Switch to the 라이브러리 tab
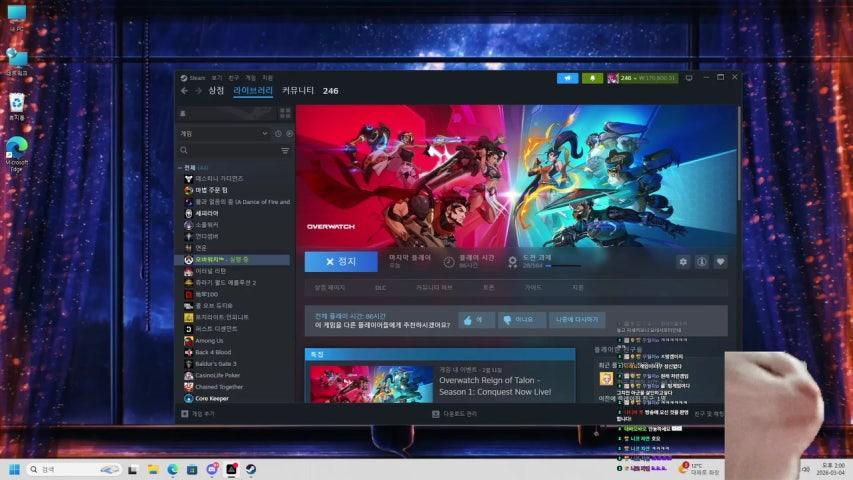The width and height of the screenshot is (853, 480). [253, 90]
